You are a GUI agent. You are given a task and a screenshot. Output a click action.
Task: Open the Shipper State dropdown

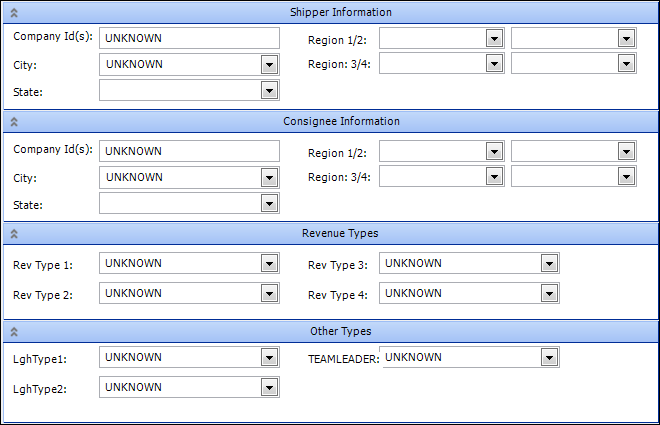[x=268, y=91]
